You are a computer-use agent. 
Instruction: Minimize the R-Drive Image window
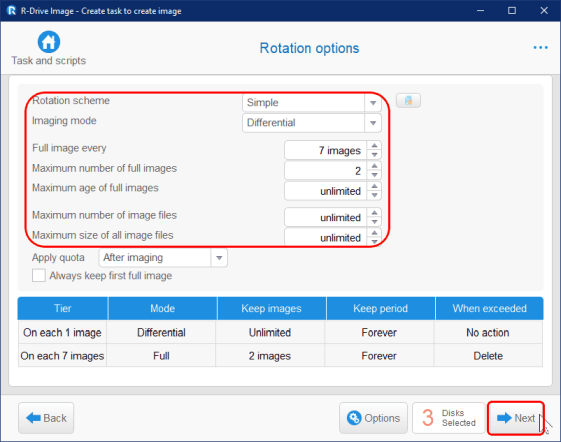480,11
